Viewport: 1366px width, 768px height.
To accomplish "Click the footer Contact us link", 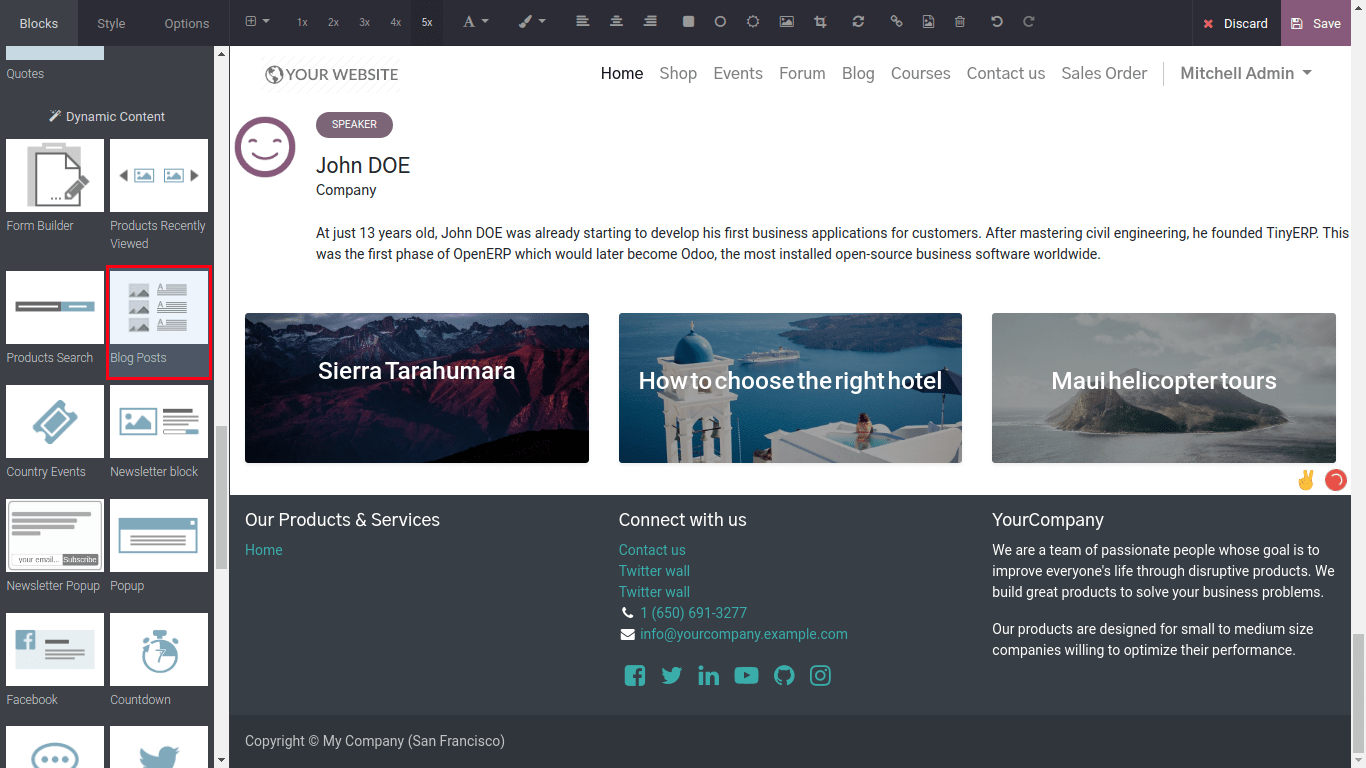I will (652, 550).
